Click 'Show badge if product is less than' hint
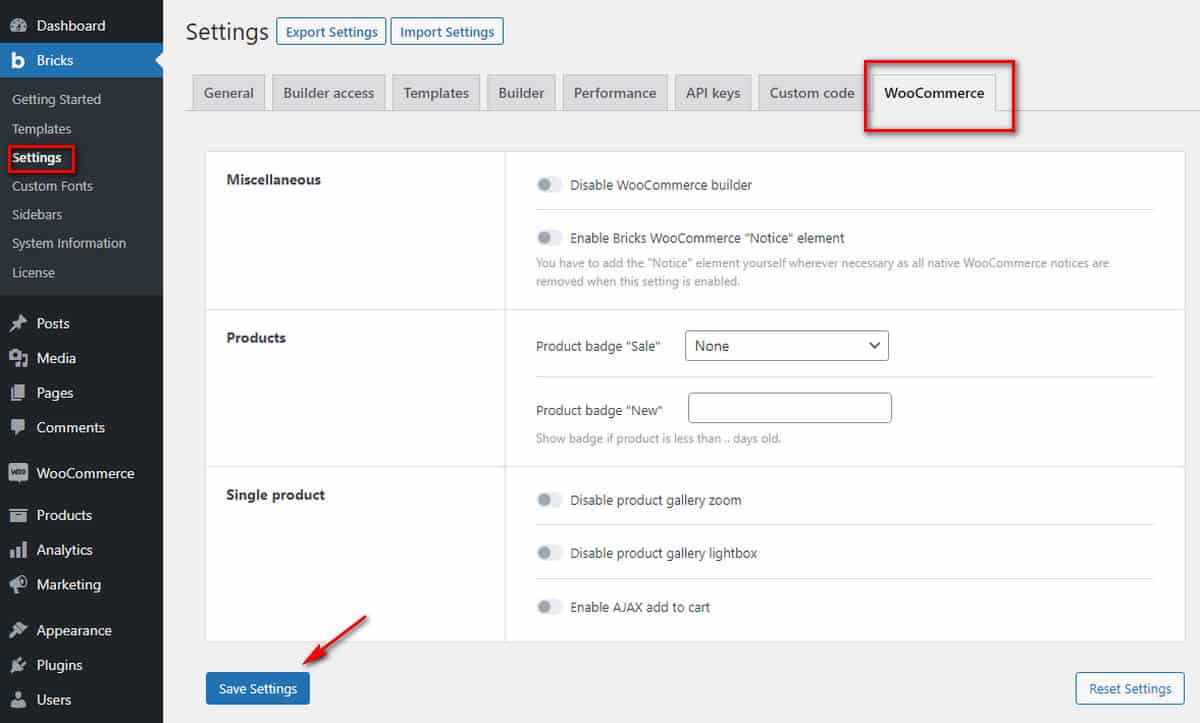 [x=658, y=439]
